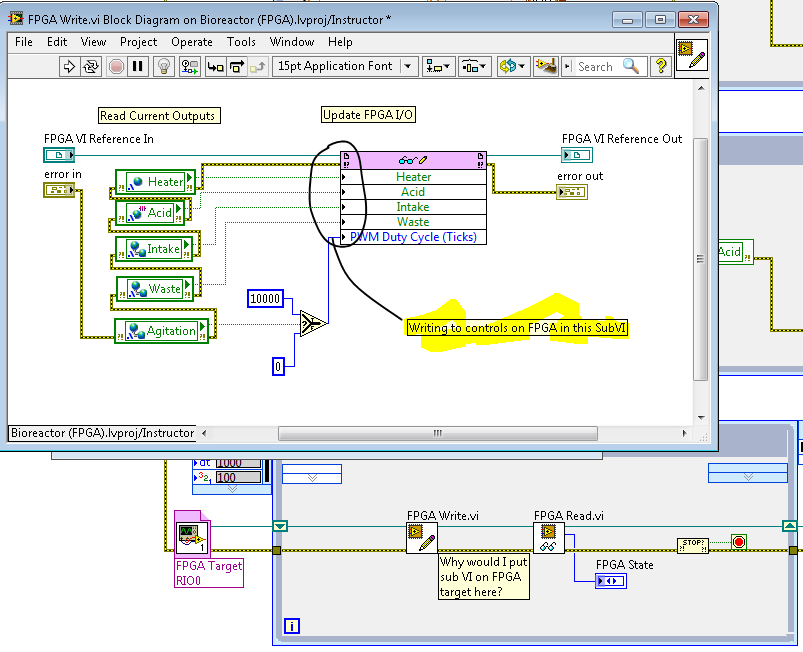Click FPGA Write.vi subVI in back window
This screenshot has width=803, height=652.
point(422,538)
